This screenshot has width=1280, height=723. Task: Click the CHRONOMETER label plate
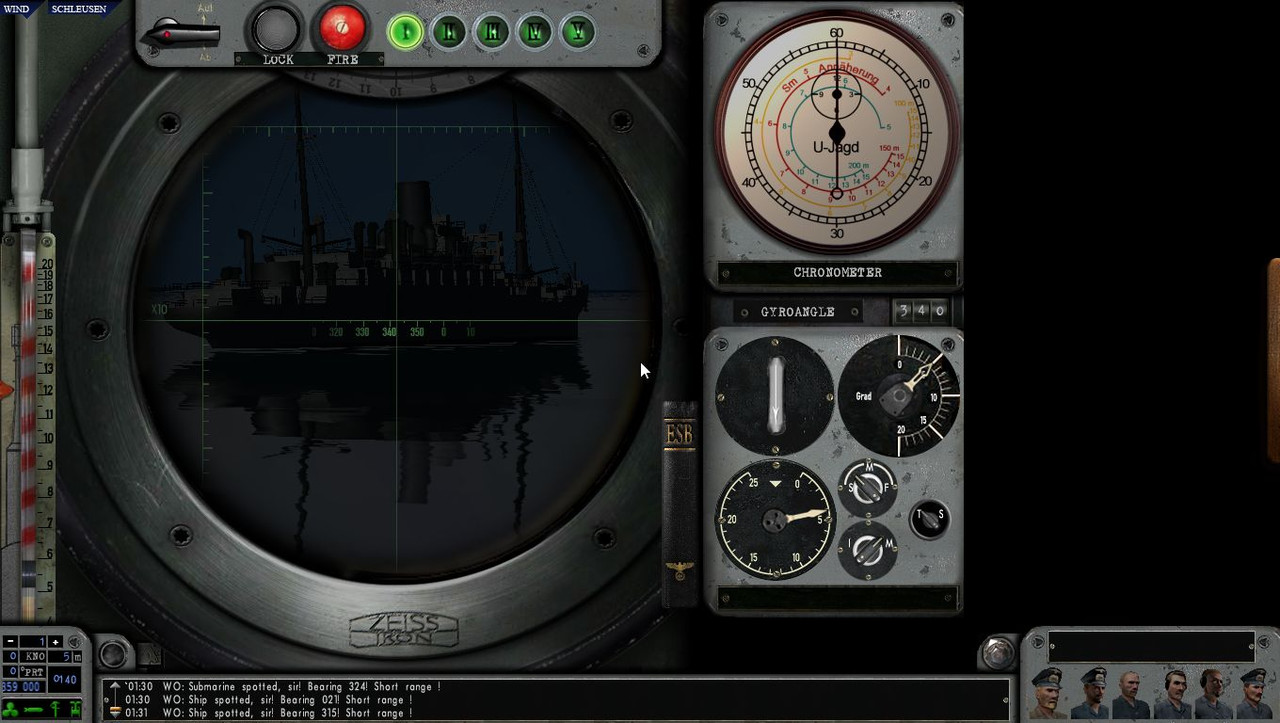[x=837, y=273]
